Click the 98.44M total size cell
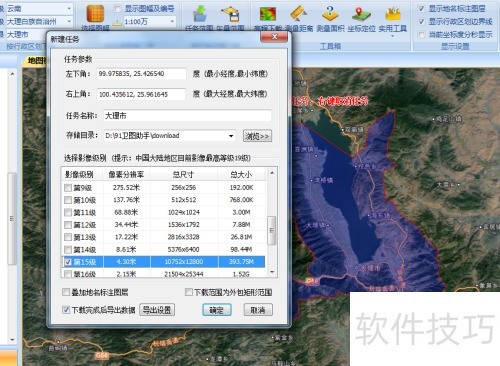This screenshot has width=500, height=366. click(242, 249)
